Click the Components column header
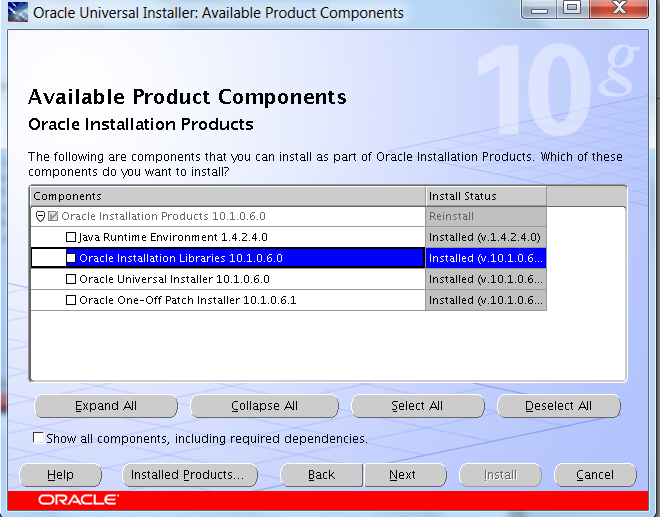The height and width of the screenshot is (517, 660). coord(228,196)
